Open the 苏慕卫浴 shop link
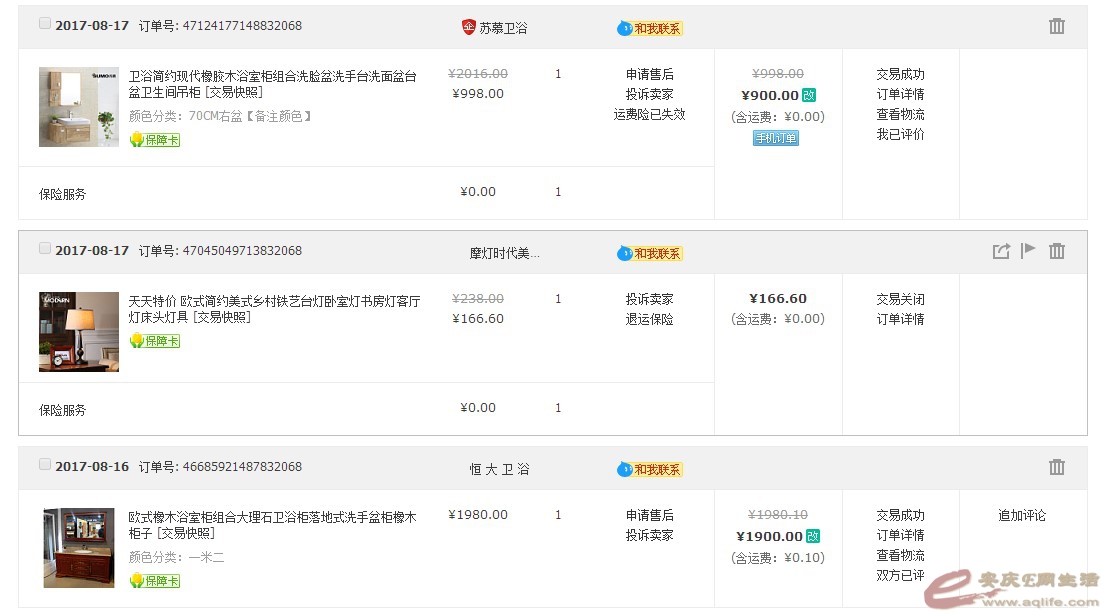This screenshot has height=615, width=1109. coord(502,28)
